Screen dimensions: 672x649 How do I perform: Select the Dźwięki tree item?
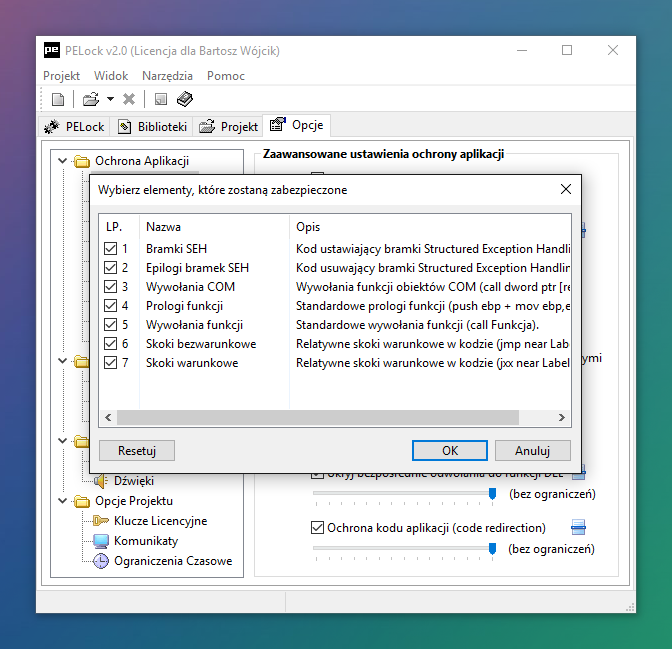pyautogui.click(x=134, y=481)
